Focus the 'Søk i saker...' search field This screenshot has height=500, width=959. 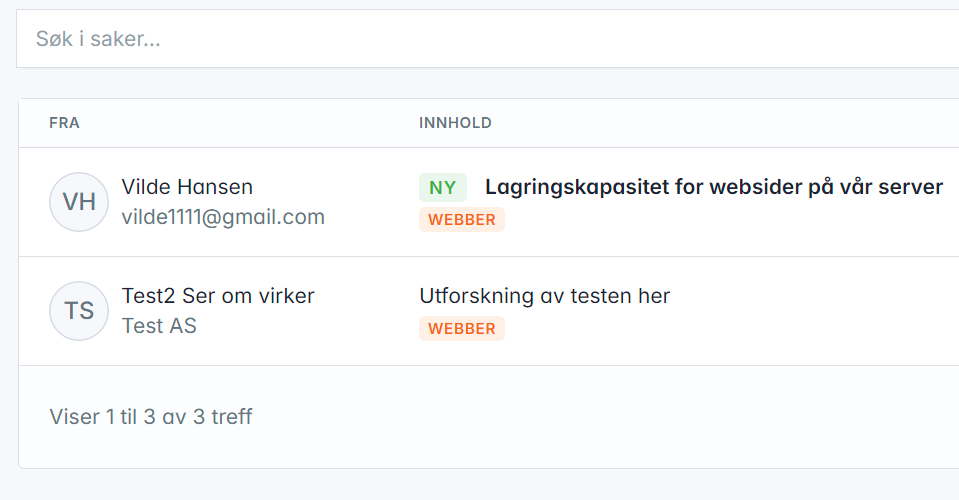(480, 39)
